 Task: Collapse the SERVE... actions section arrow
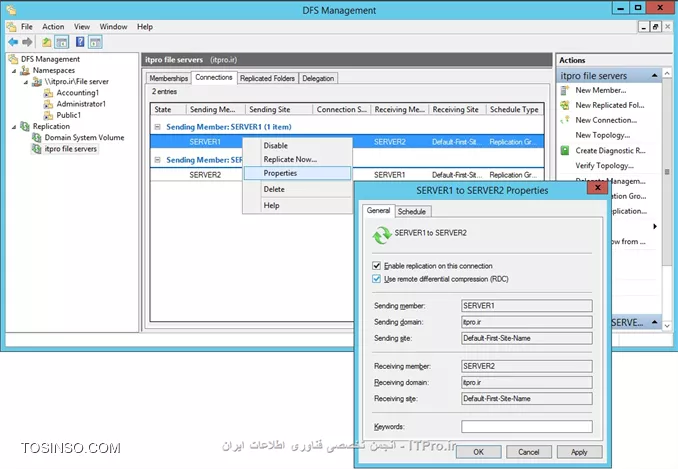pyautogui.click(x=655, y=322)
